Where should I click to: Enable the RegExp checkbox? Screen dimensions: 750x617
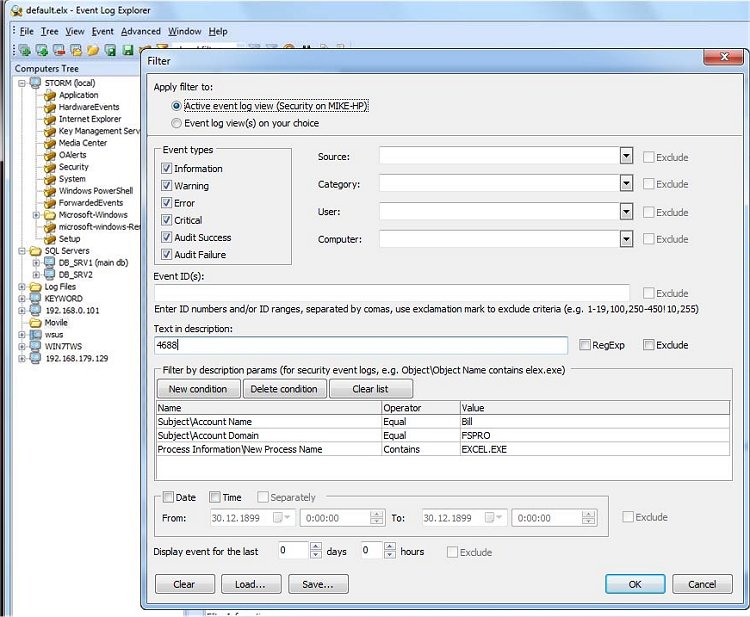[585, 345]
